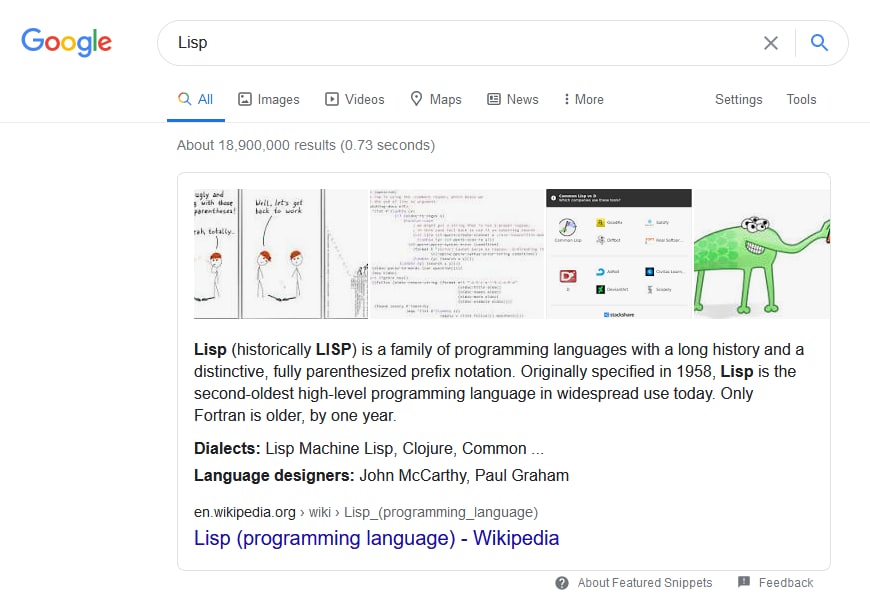The width and height of the screenshot is (870, 614).
Task: Open the green alien mascot thumbnail
Action: pyautogui.click(x=762, y=254)
